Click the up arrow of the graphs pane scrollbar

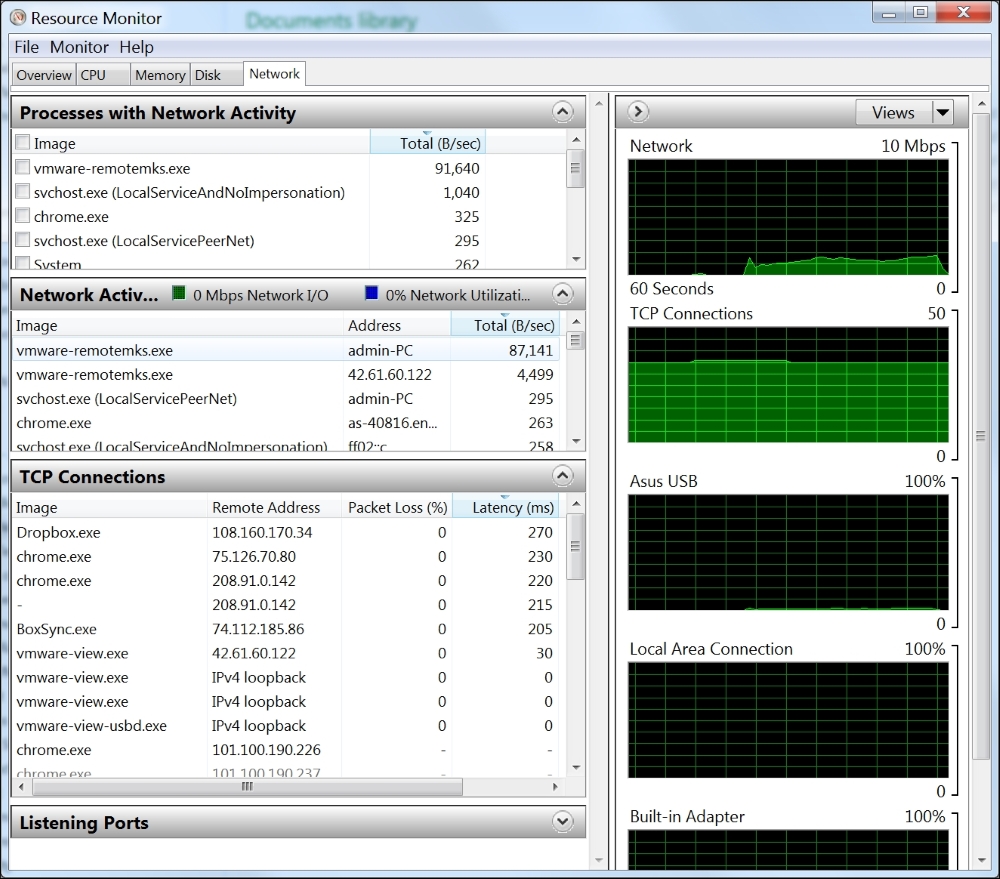980,103
